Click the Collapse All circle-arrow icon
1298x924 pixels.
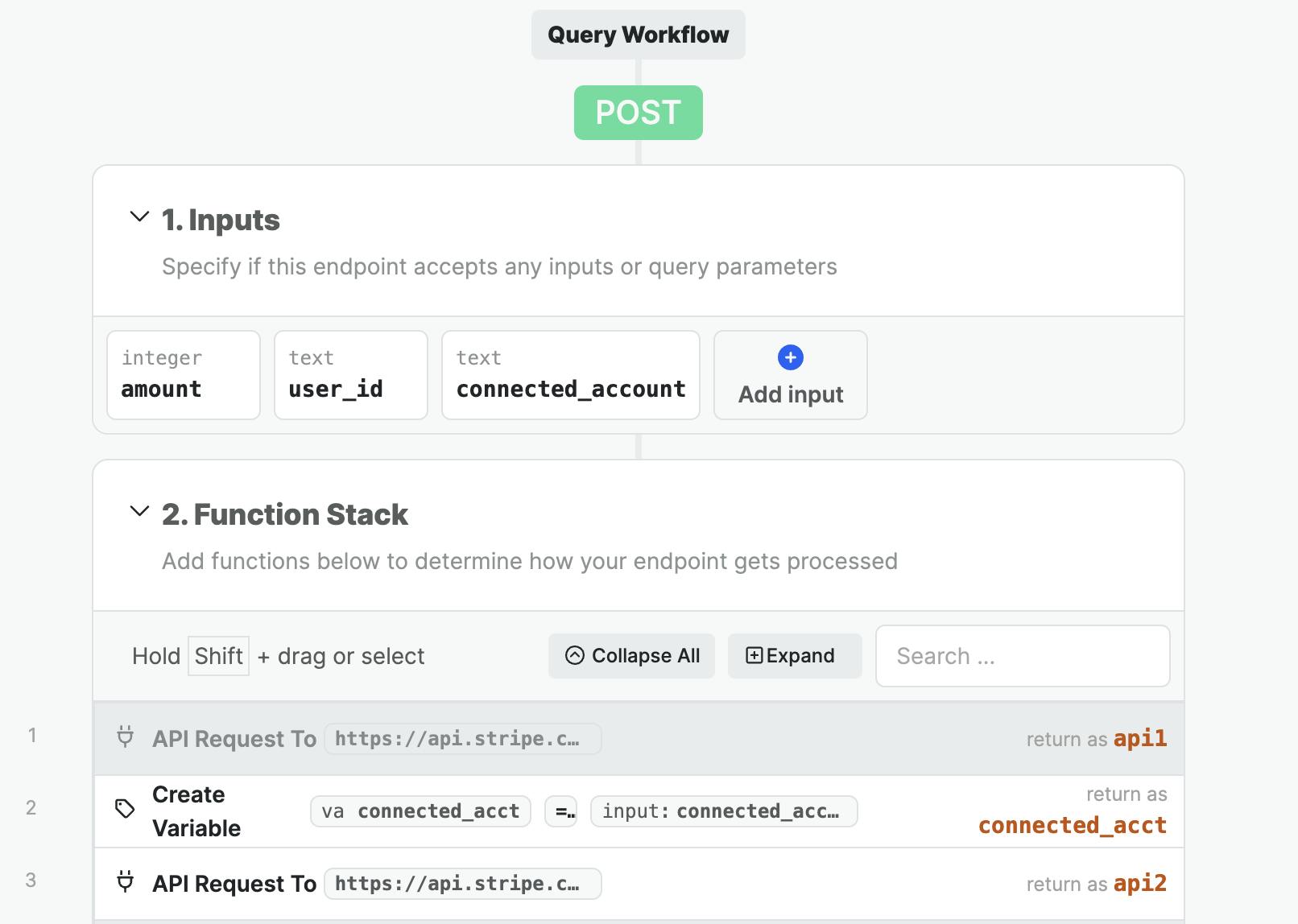click(x=574, y=656)
